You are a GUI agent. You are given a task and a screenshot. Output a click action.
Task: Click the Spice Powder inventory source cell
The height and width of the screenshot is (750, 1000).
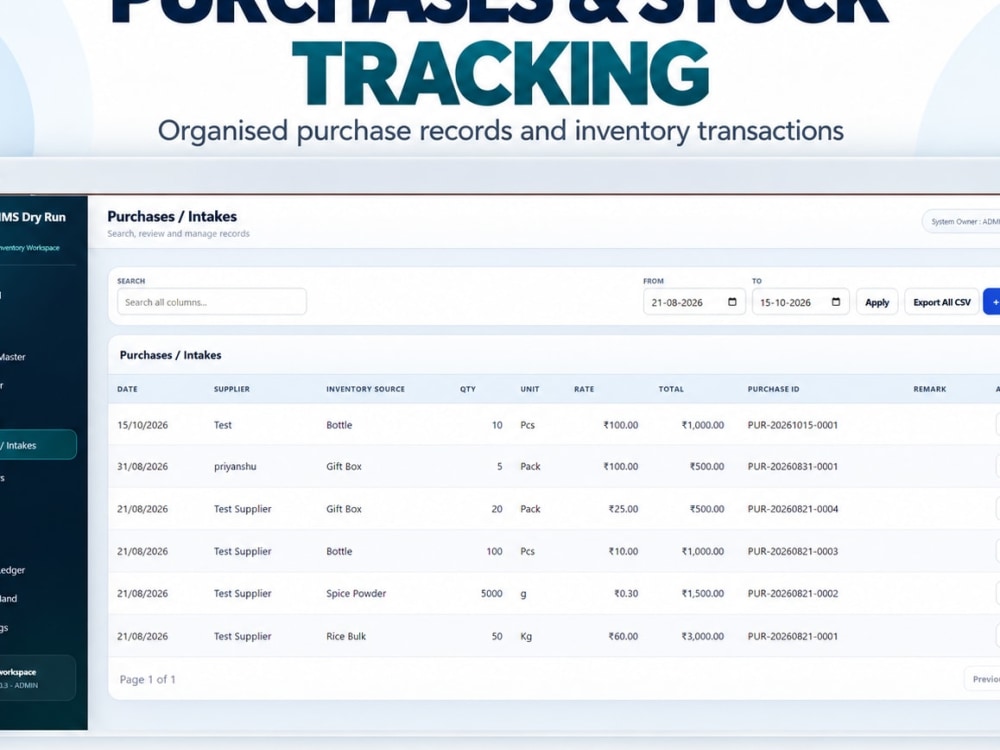356,593
